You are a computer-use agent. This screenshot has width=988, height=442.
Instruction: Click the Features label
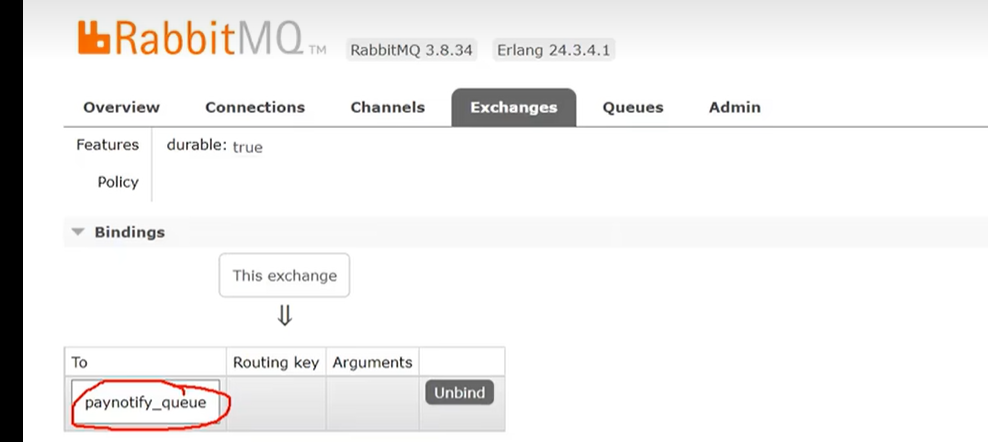coord(107,145)
